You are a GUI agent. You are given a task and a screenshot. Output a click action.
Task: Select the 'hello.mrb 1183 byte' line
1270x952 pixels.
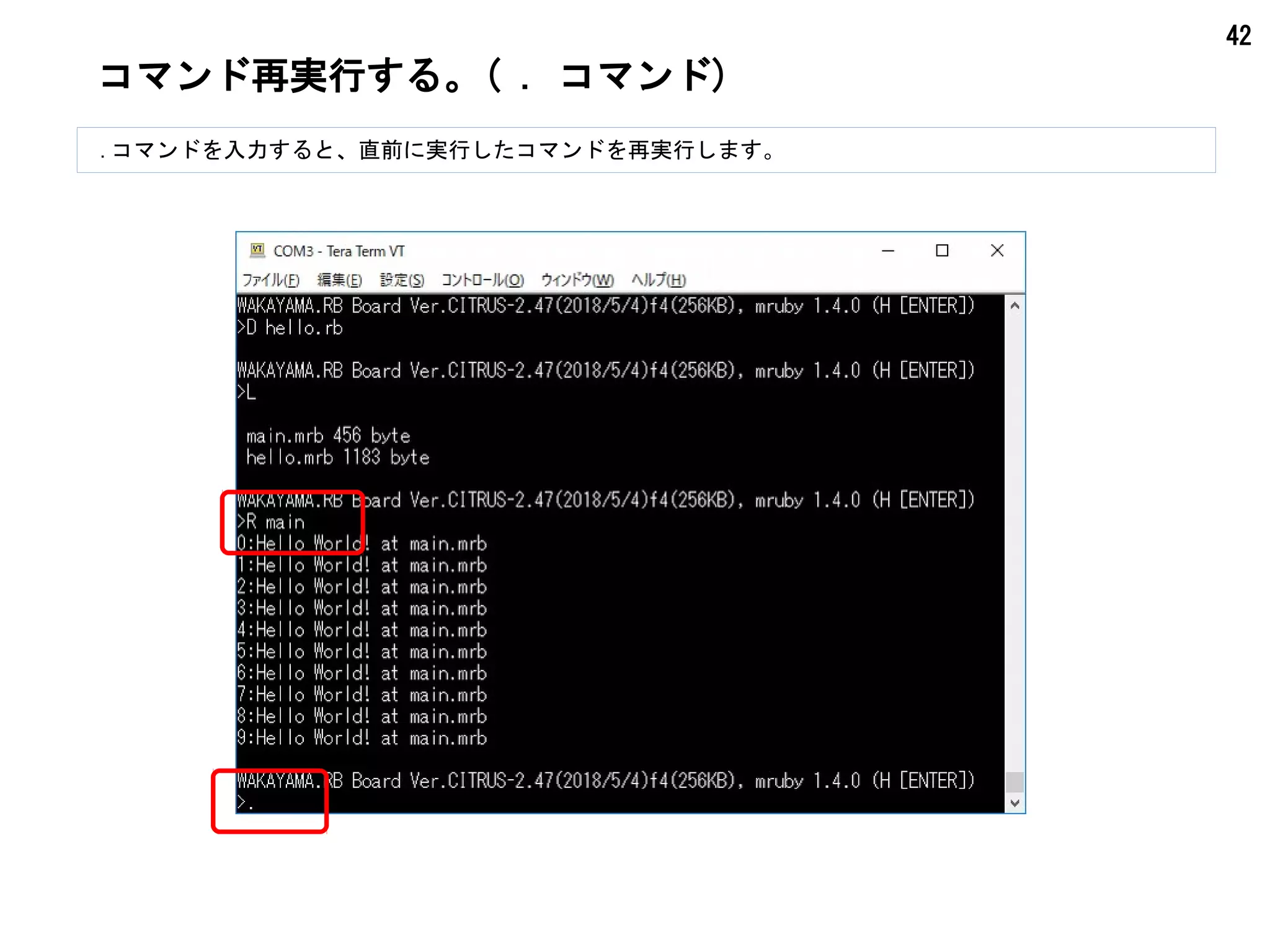coord(338,457)
